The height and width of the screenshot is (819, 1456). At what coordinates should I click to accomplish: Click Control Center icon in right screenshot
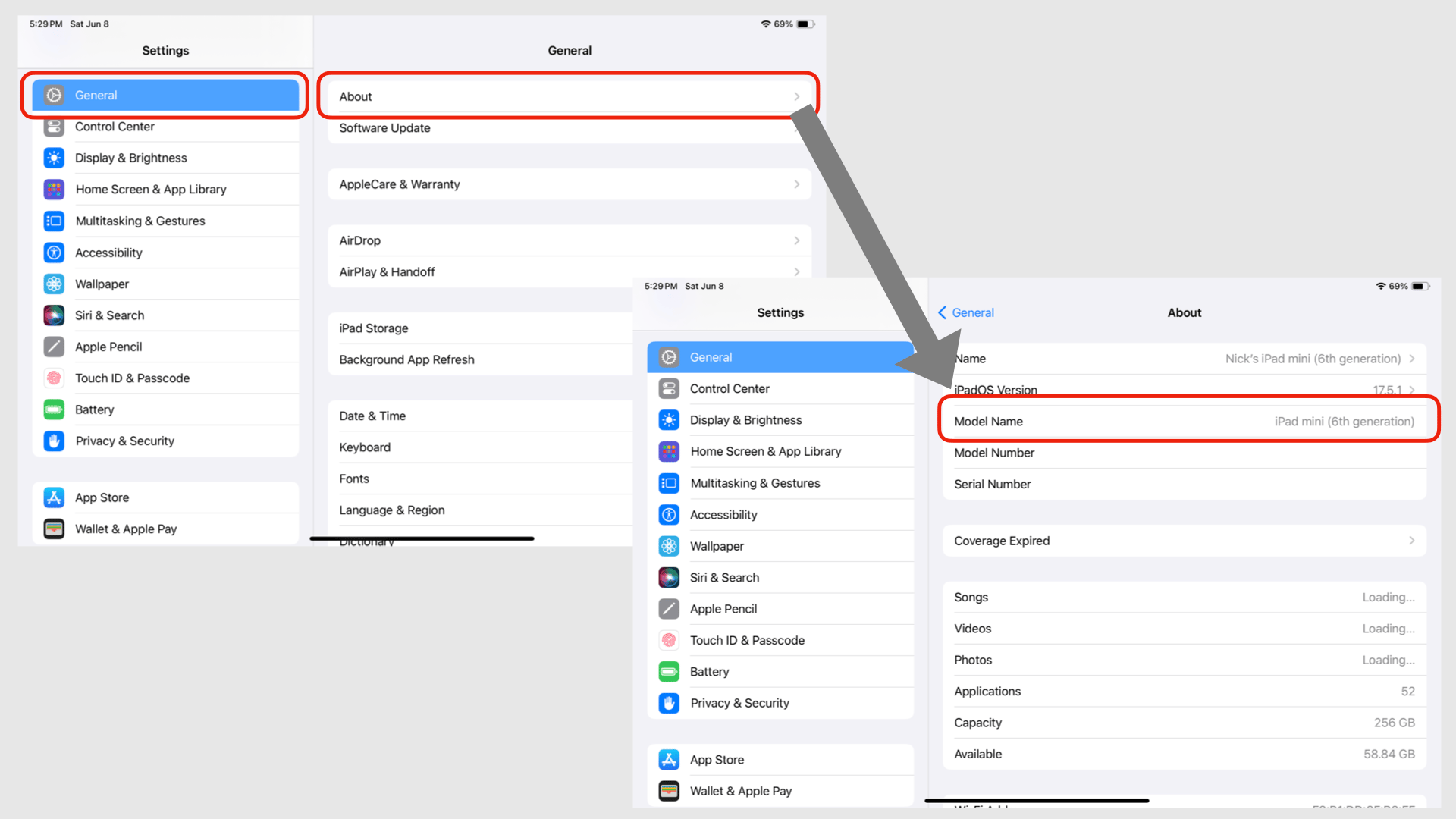669,389
